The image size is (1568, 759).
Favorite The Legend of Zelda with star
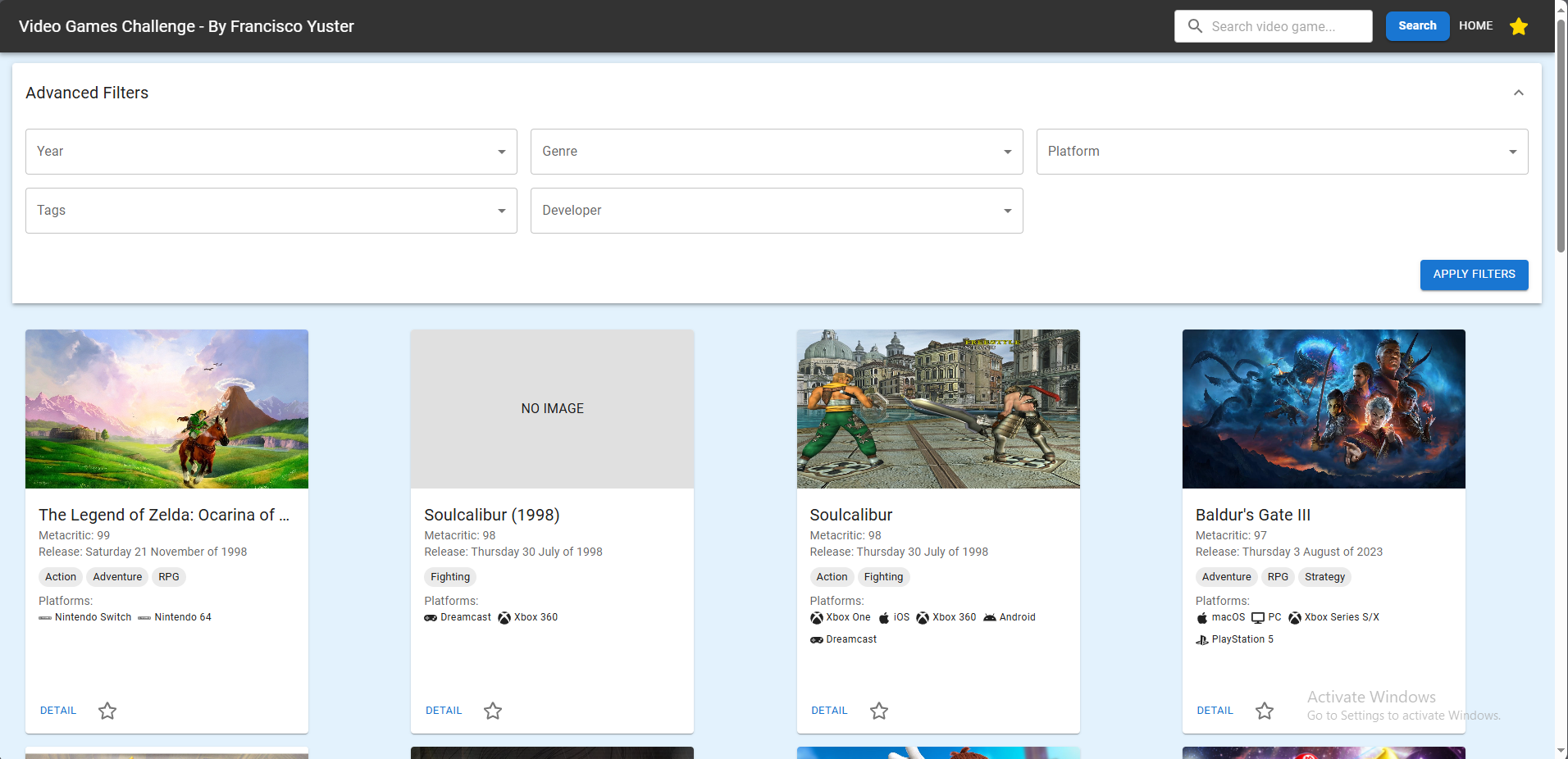point(107,711)
